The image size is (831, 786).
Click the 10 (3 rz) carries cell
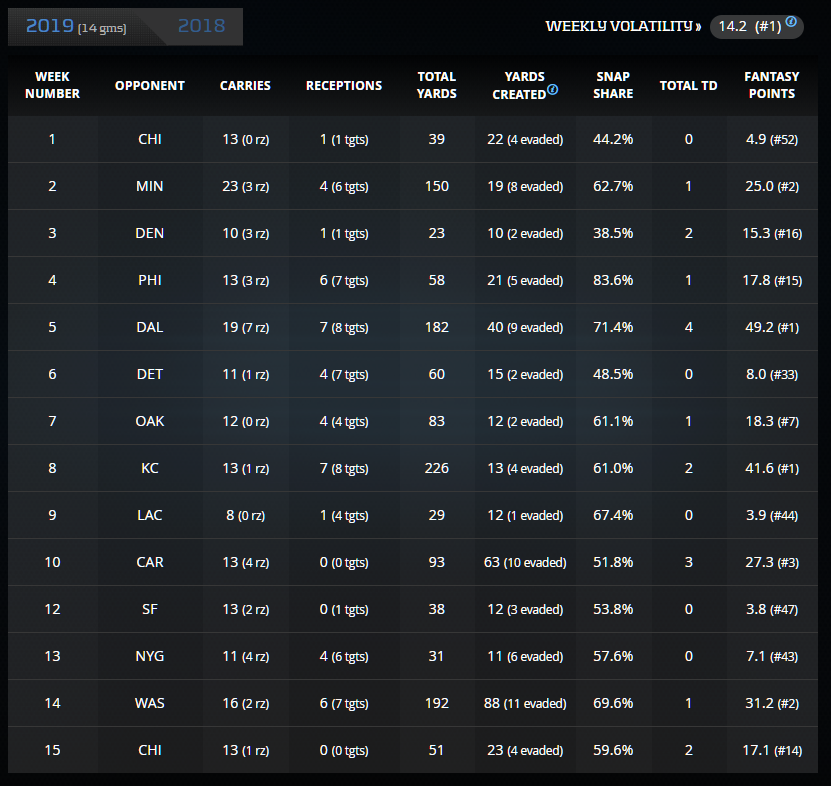(245, 233)
